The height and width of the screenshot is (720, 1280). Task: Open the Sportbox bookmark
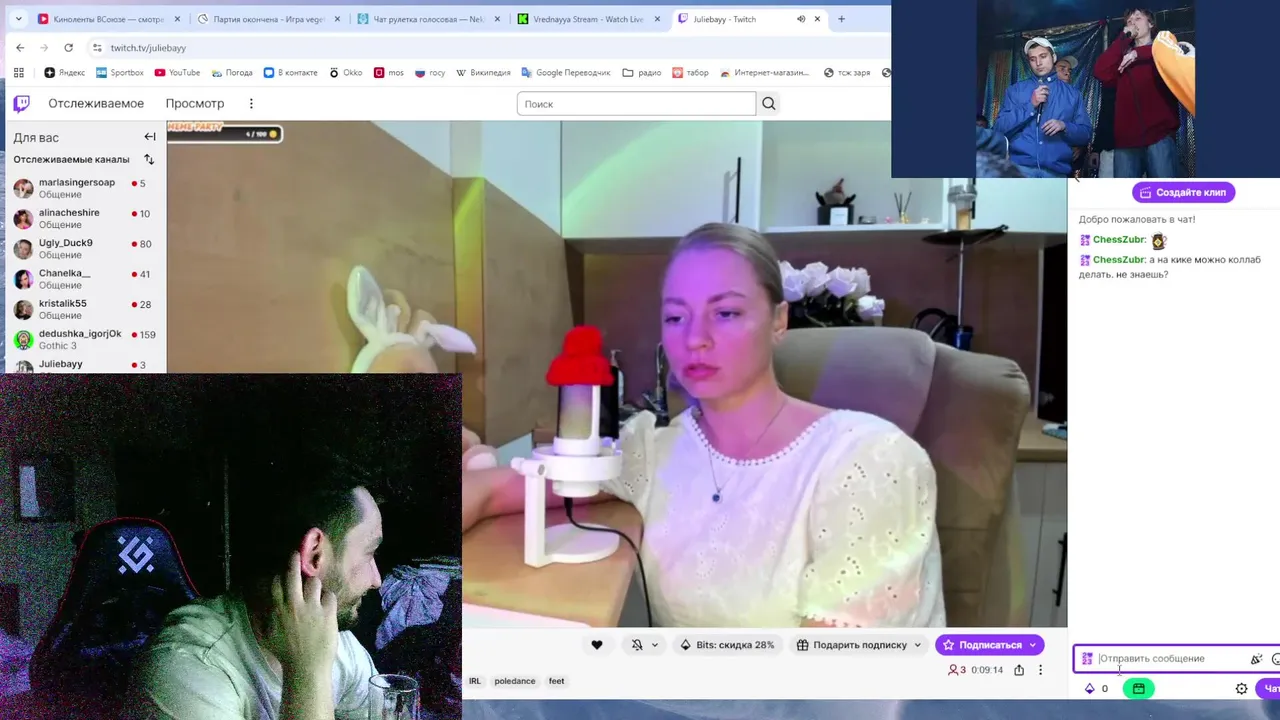[x=120, y=72]
